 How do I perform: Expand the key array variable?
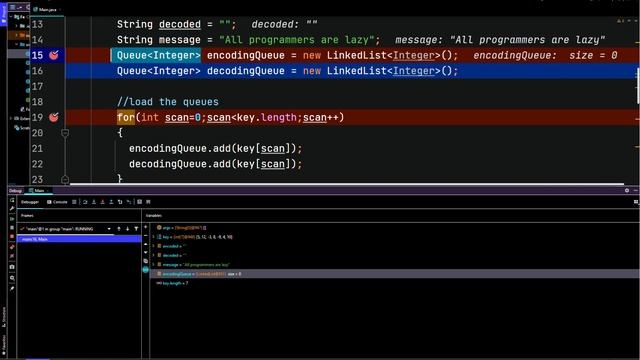154,237
